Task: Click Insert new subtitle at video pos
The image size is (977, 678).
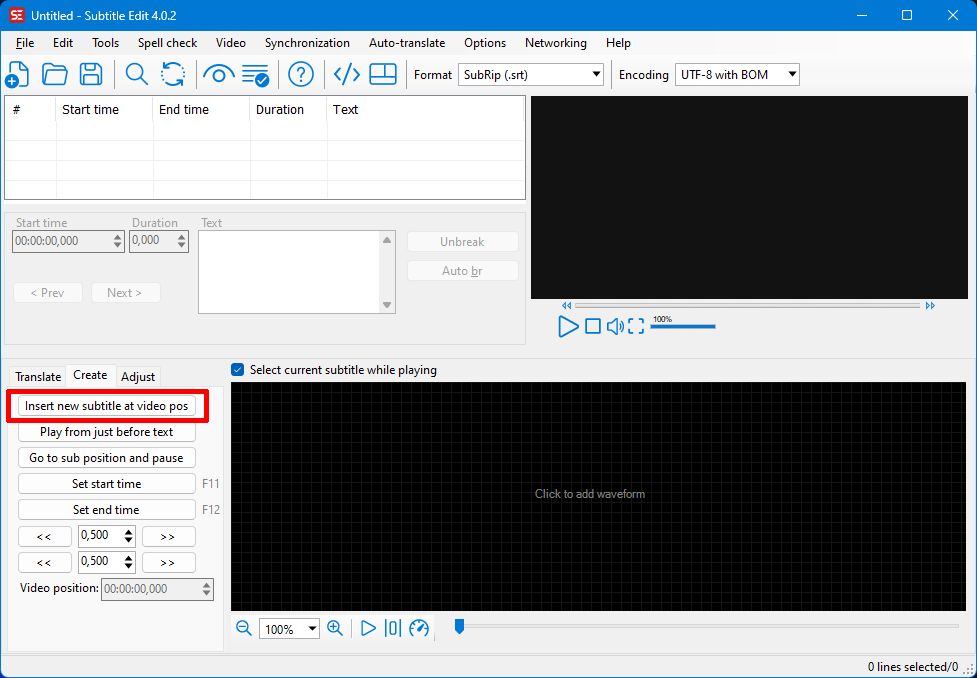Action: 106,406
